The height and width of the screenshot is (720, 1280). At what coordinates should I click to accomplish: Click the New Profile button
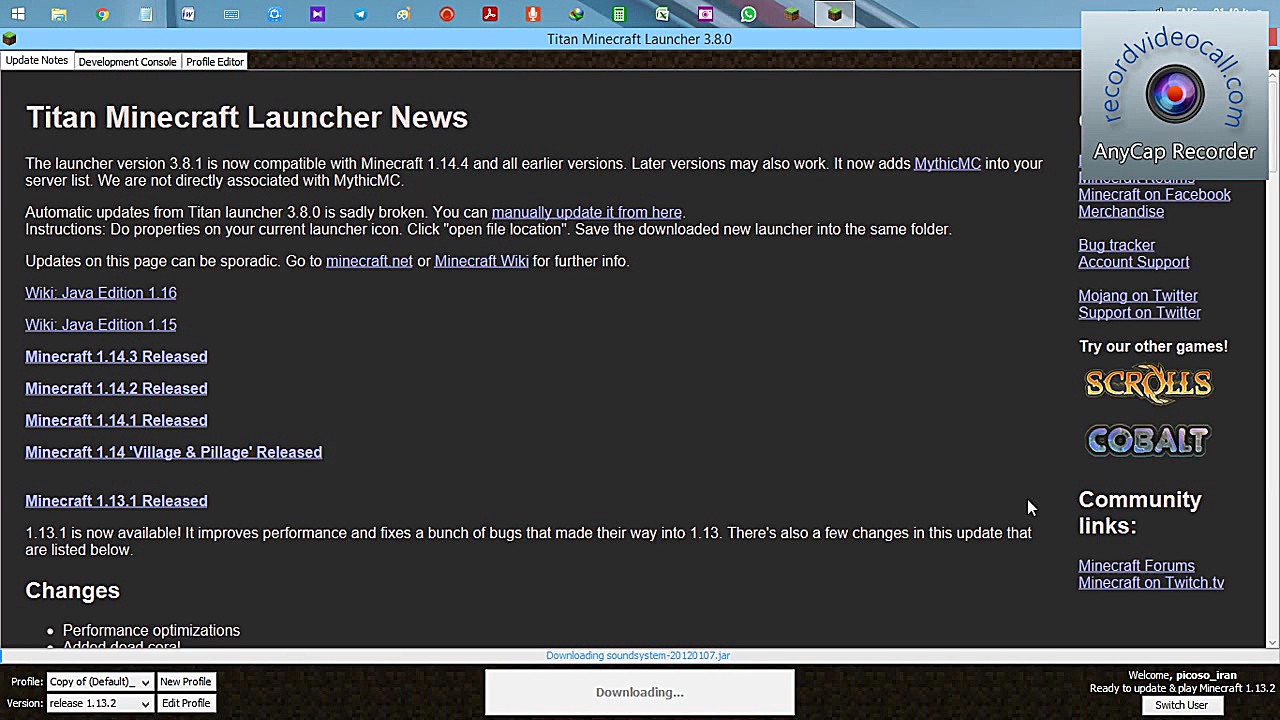coord(185,682)
